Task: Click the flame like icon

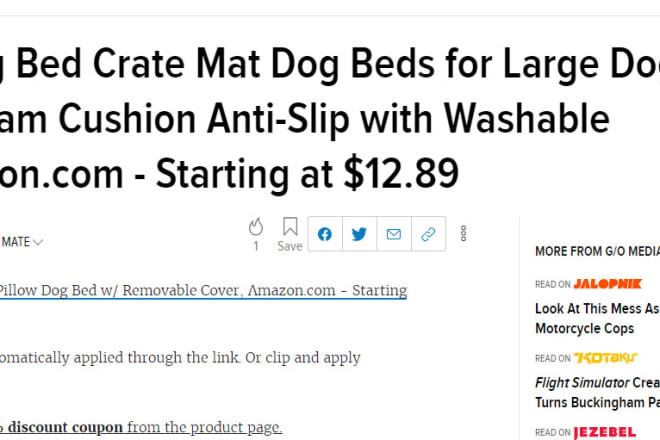Action: (x=255, y=227)
